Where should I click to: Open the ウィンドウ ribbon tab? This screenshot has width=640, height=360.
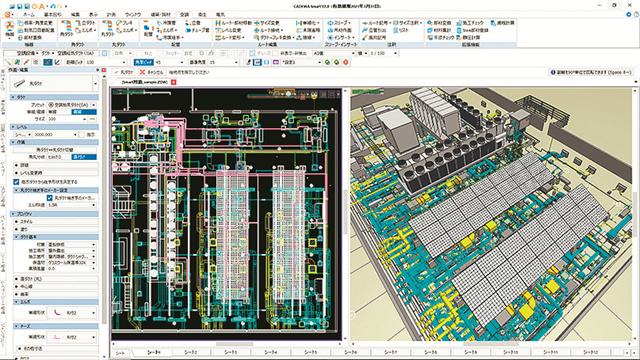[x=132, y=15]
